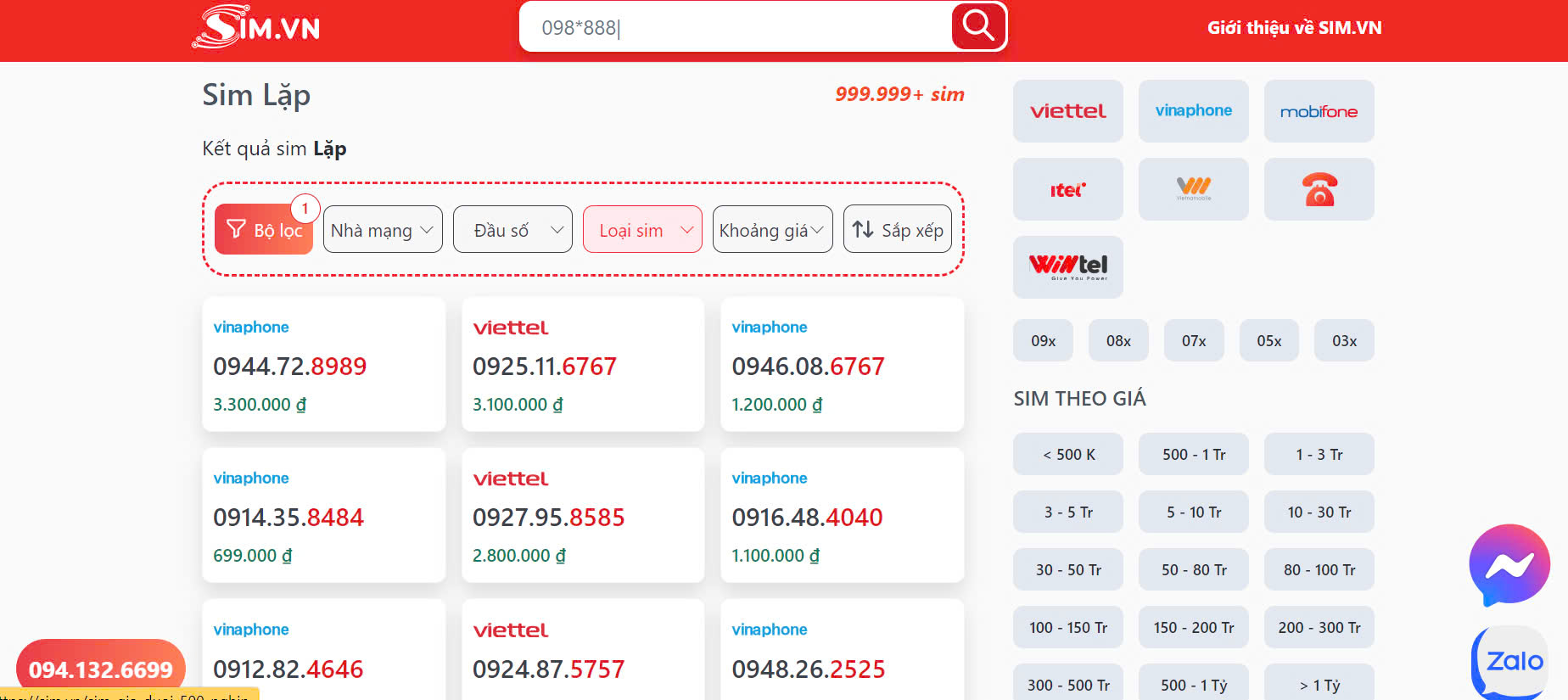This screenshot has height=700, width=1568.
Task: Click the SIM THEO GIÁ heading
Action: [1079, 398]
